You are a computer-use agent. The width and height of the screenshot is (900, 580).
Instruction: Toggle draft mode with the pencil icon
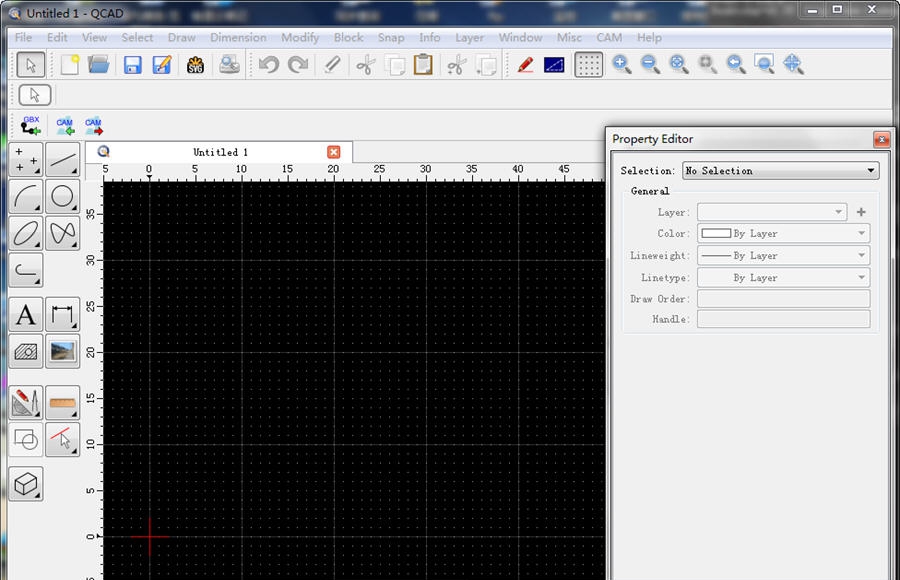(525, 65)
